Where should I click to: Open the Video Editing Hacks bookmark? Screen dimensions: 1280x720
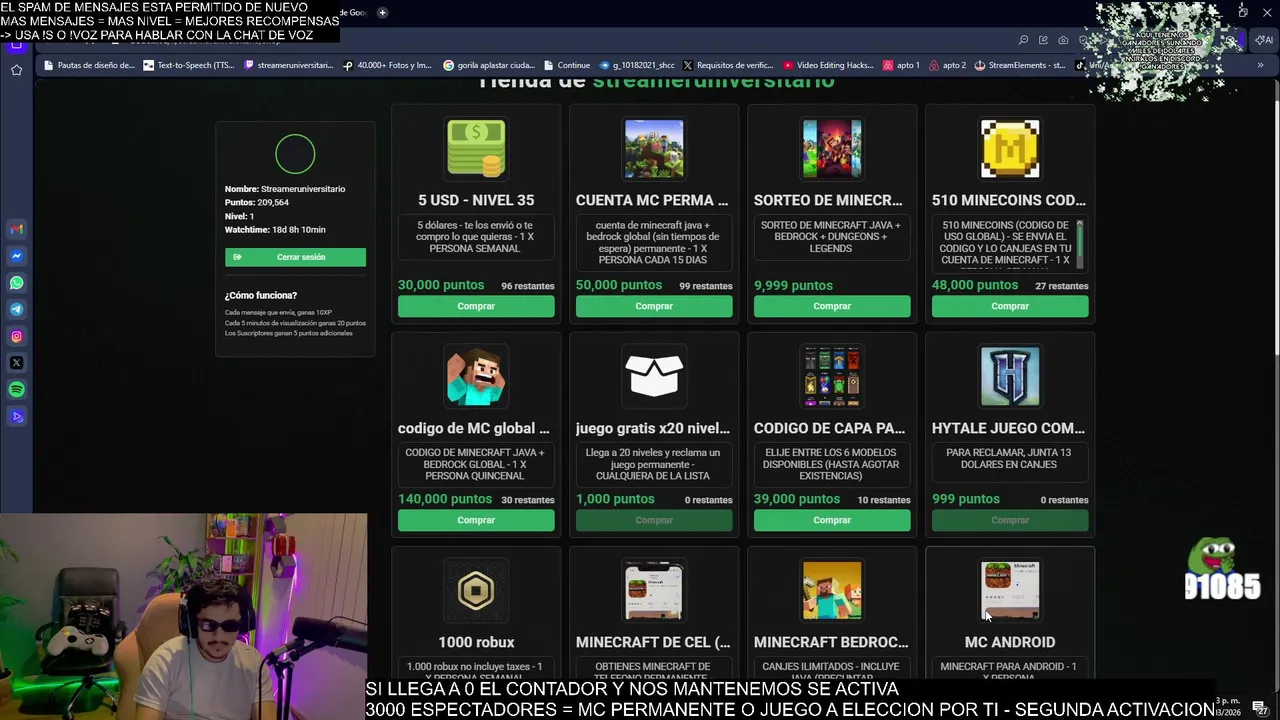[x=829, y=65]
